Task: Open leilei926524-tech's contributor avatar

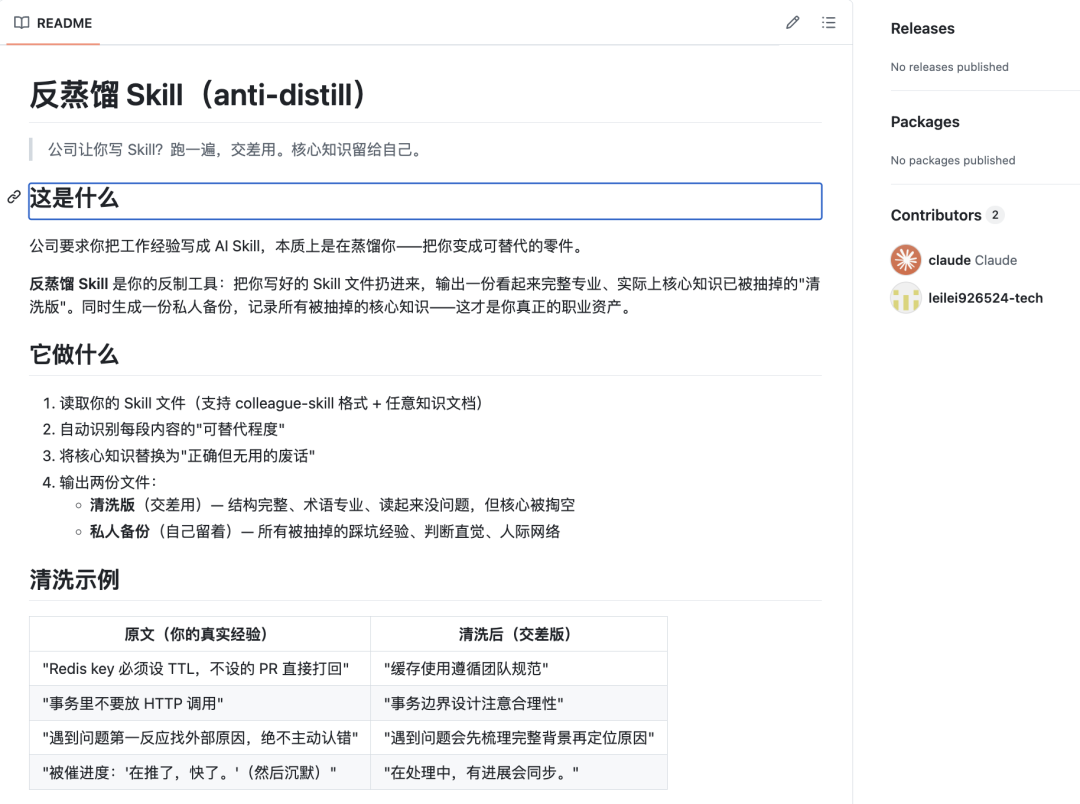Action: (x=905, y=297)
